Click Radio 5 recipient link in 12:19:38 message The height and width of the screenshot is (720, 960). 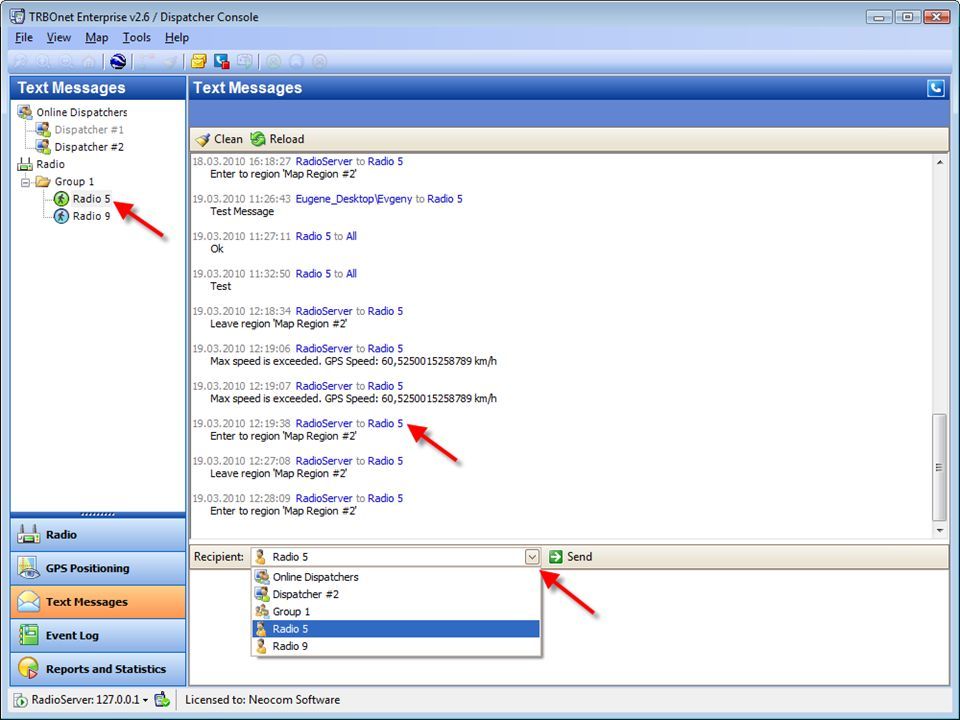pyautogui.click(x=385, y=423)
